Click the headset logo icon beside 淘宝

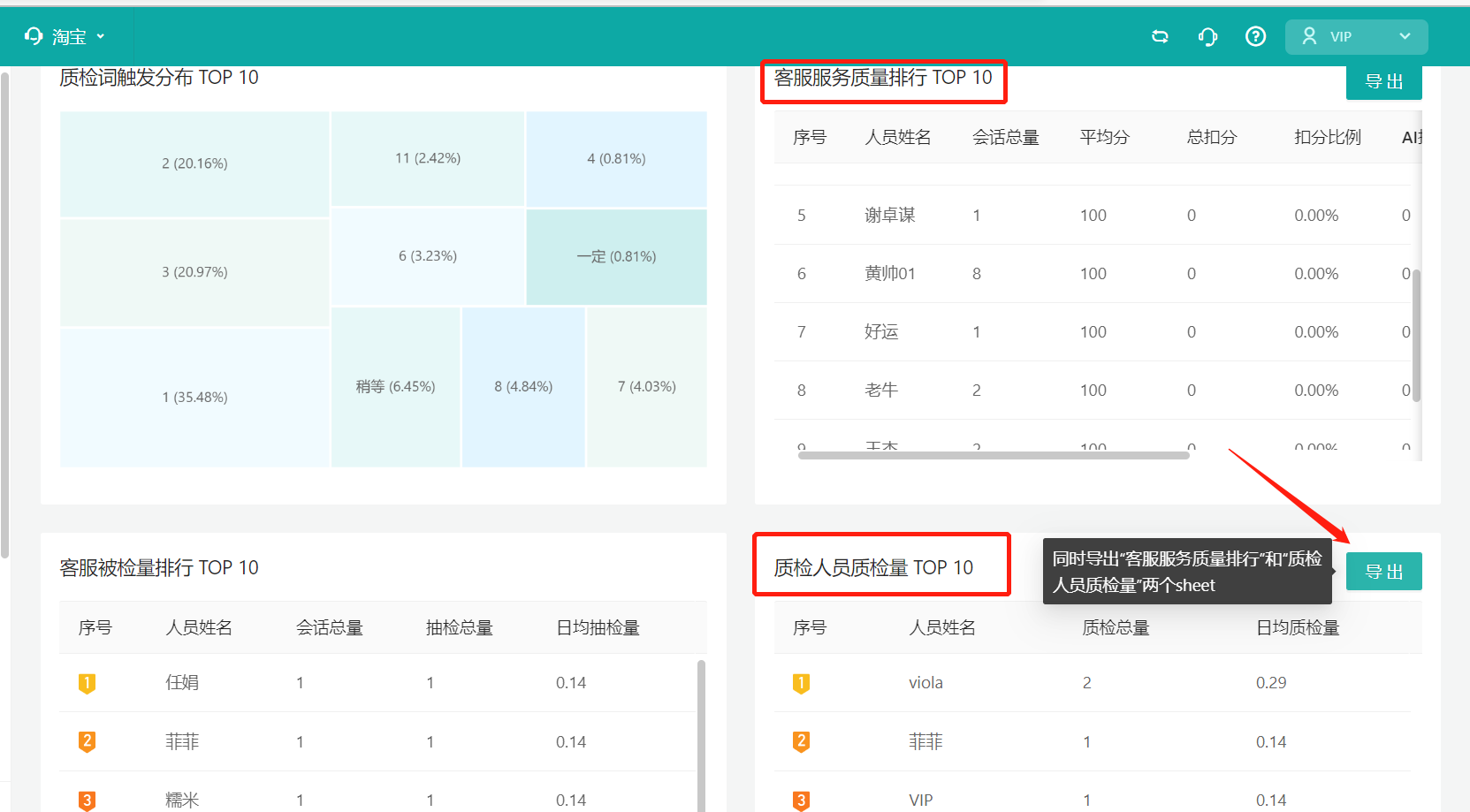(x=34, y=36)
